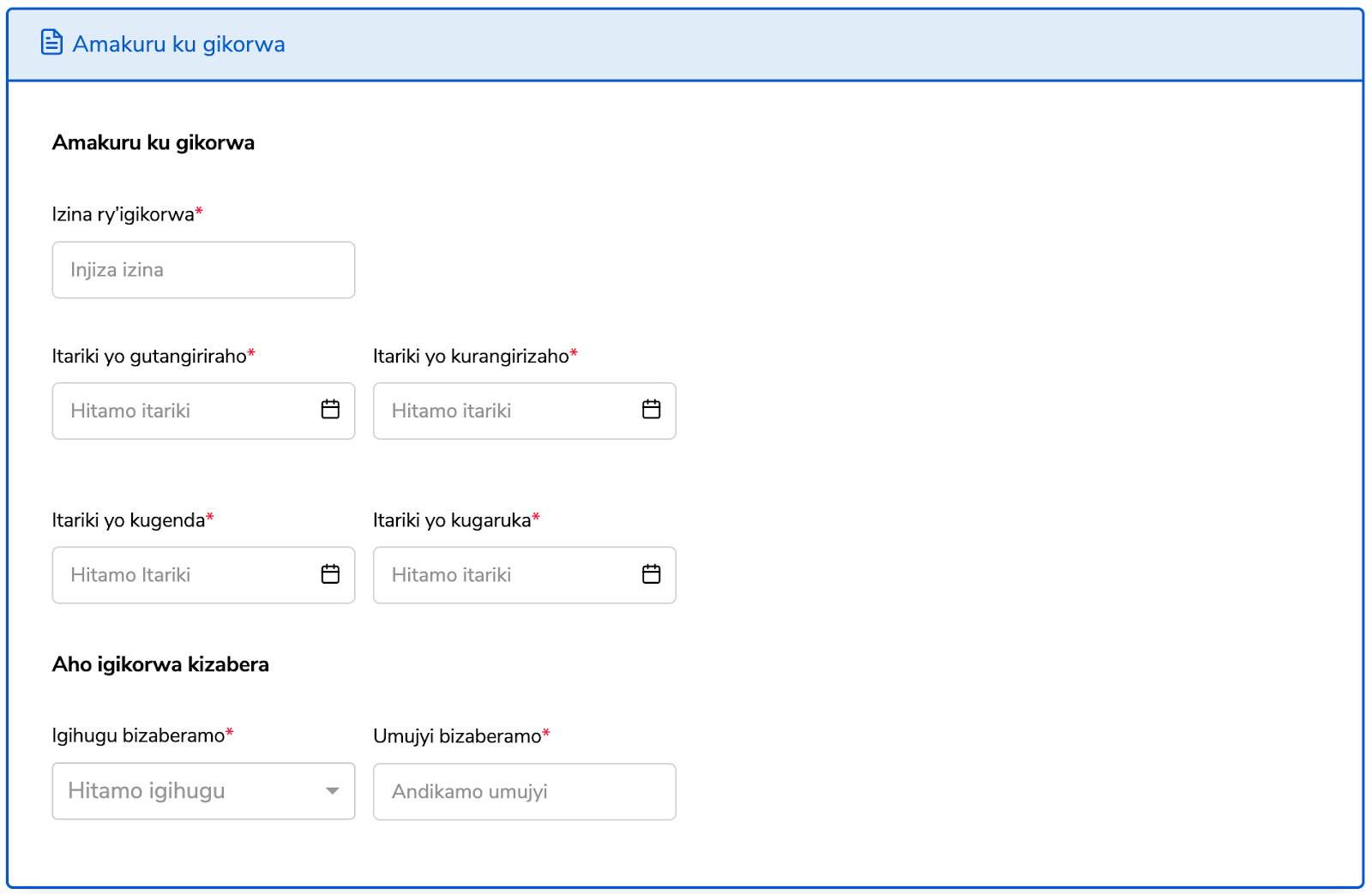Open the Igihugu bizaberamo country select box
Viewport: 1372px width, 894px height.
tap(189, 791)
